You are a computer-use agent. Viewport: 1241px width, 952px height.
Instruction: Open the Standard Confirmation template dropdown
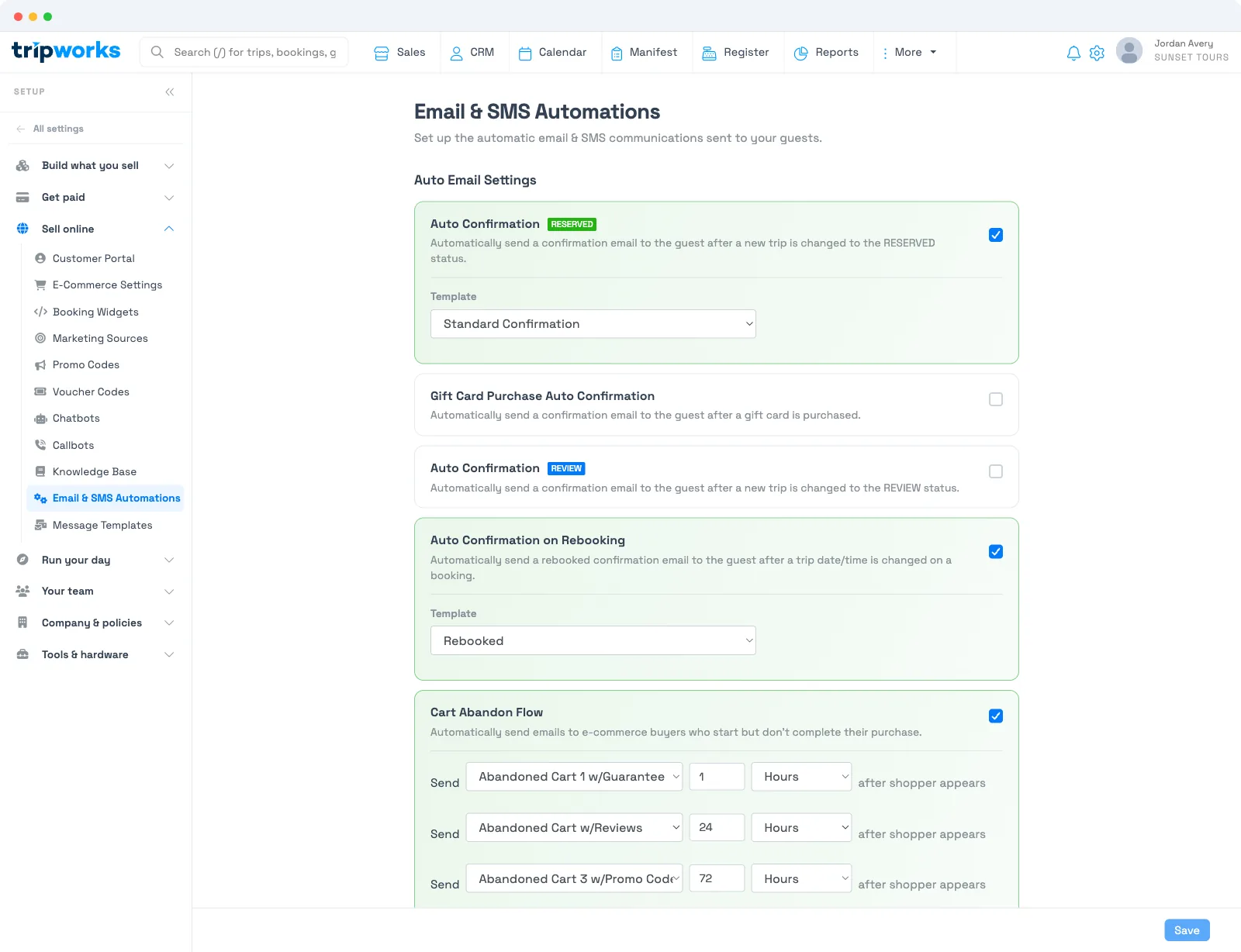pyautogui.click(x=593, y=324)
